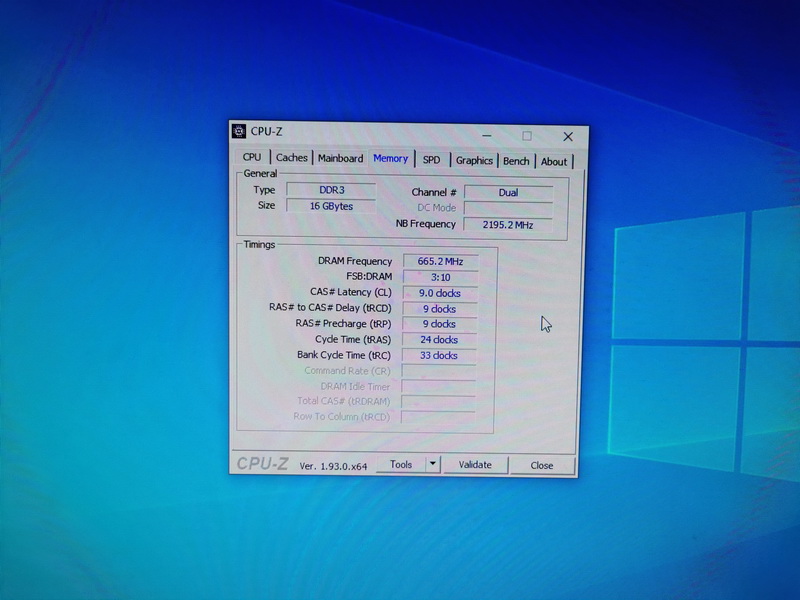Click the Close button at bottom
Screen dimensions: 800x600
pyautogui.click(x=542, y=465)
